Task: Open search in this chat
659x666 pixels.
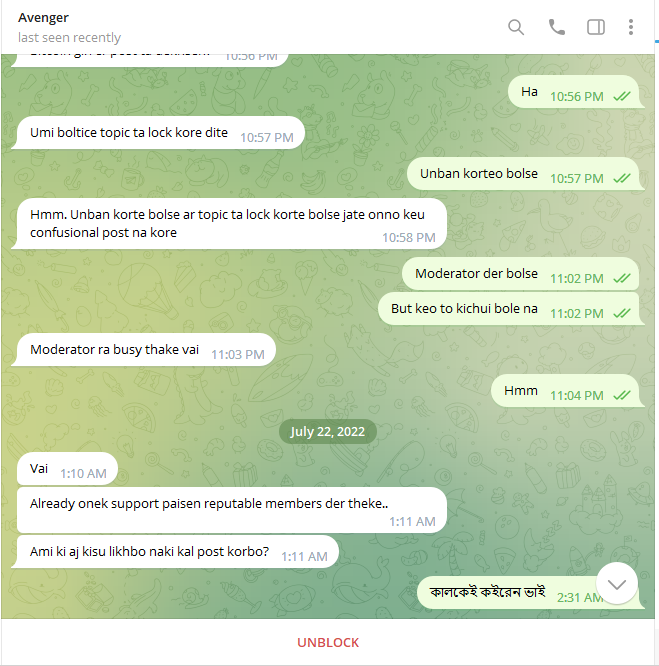Action: 516,27
